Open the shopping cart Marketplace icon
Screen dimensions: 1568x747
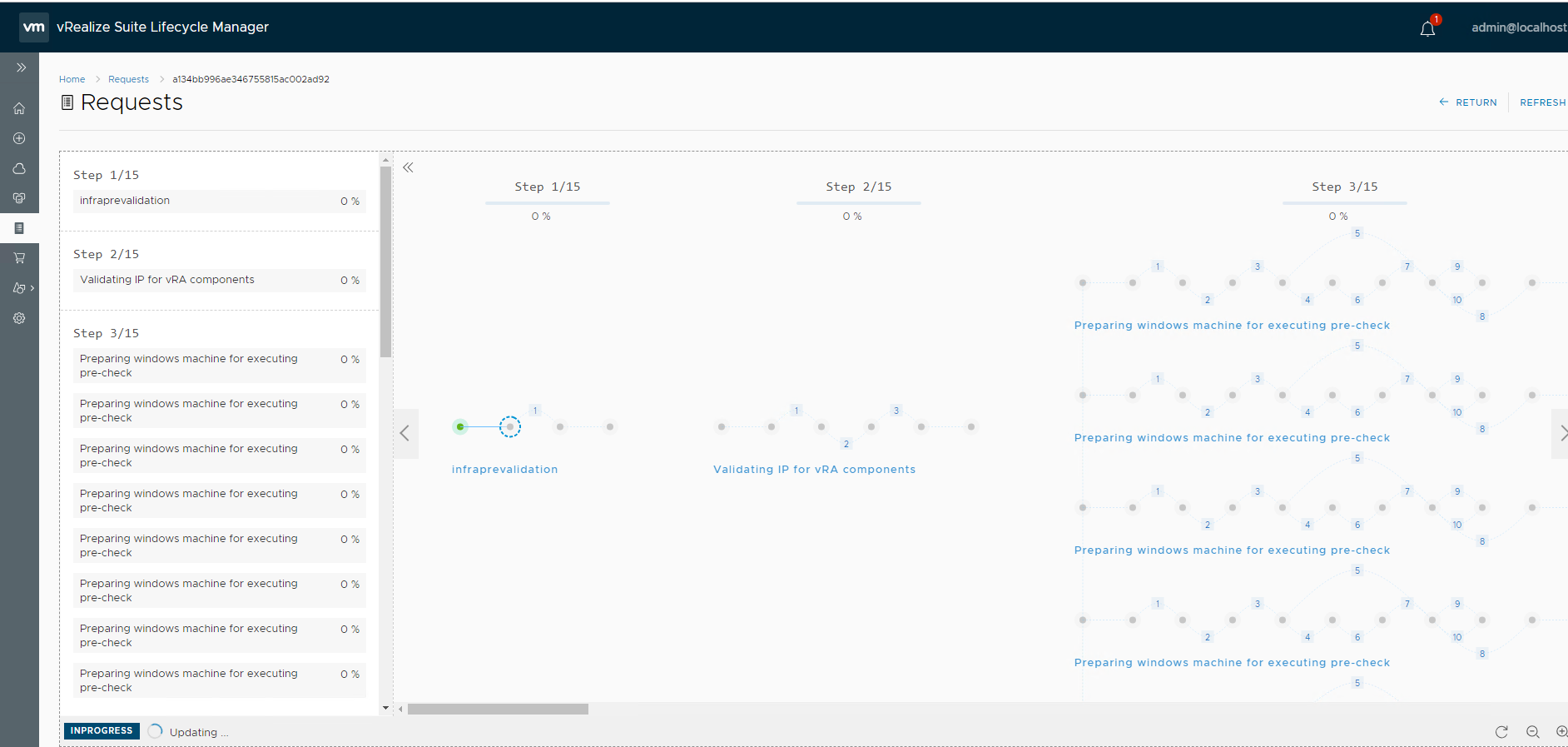click(19, 258)
